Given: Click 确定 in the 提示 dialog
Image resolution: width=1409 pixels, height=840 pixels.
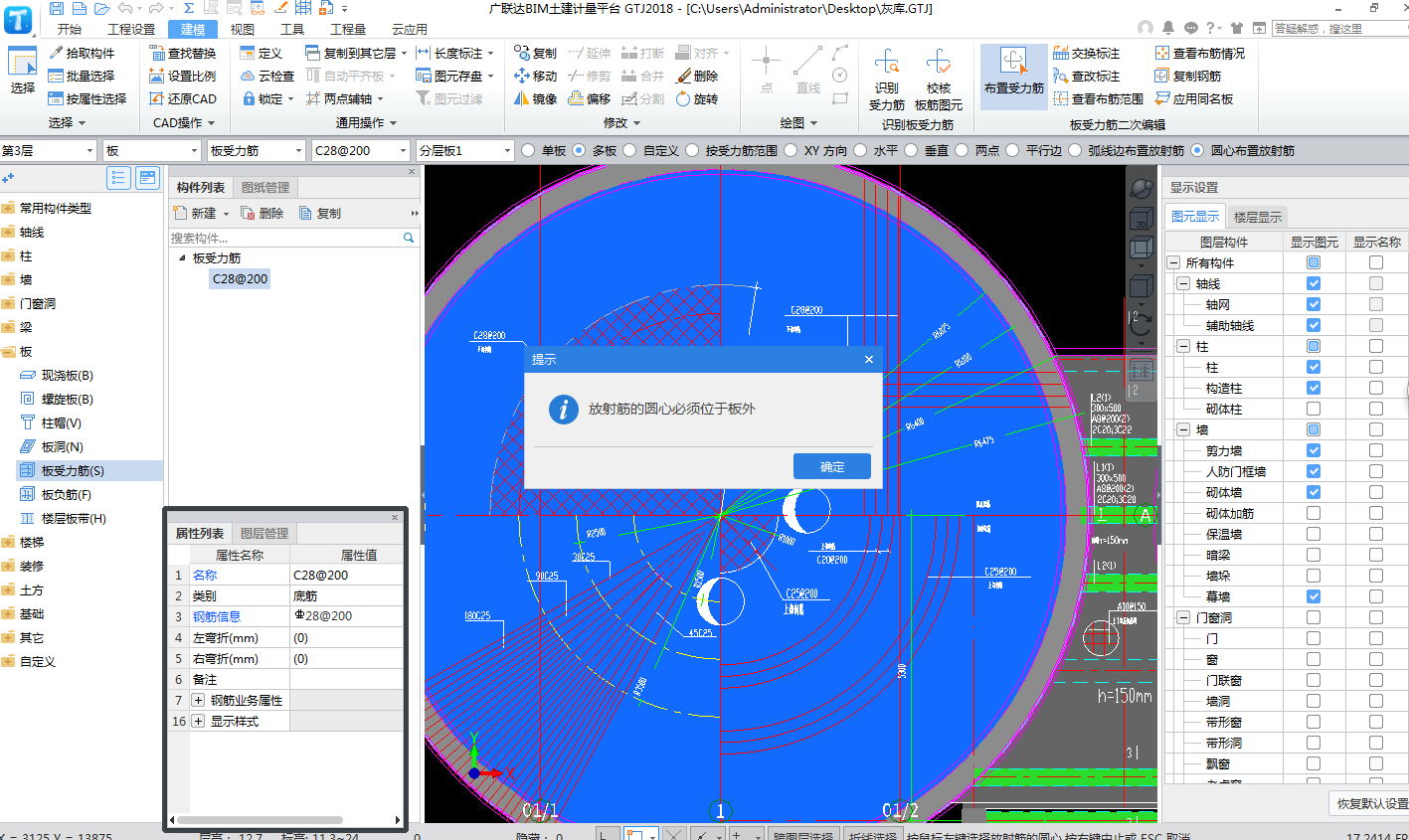Looking at the screenshot, I should [x=832, y=466].
